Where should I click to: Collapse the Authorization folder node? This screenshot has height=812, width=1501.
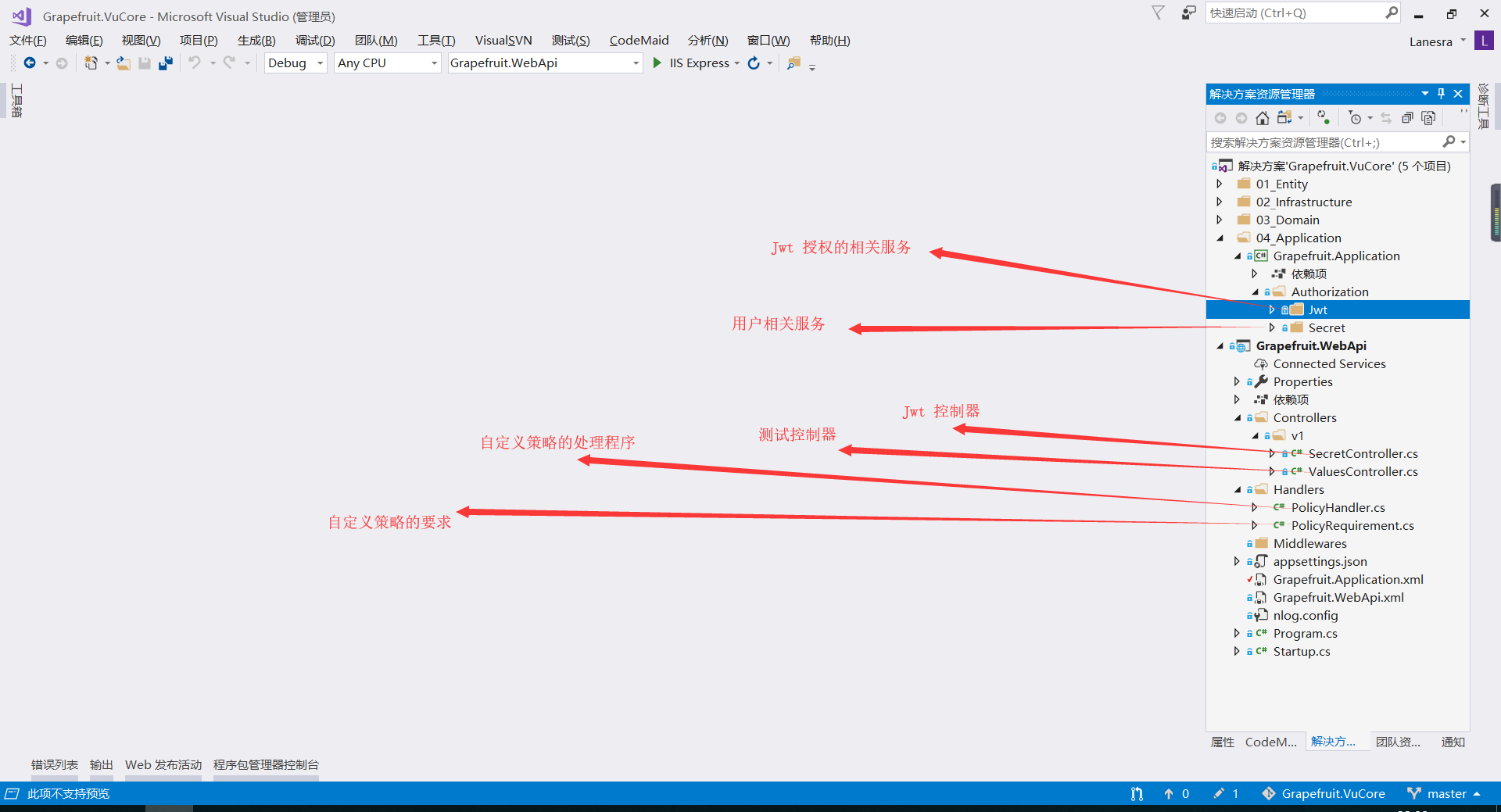[x=1256, y=292]
